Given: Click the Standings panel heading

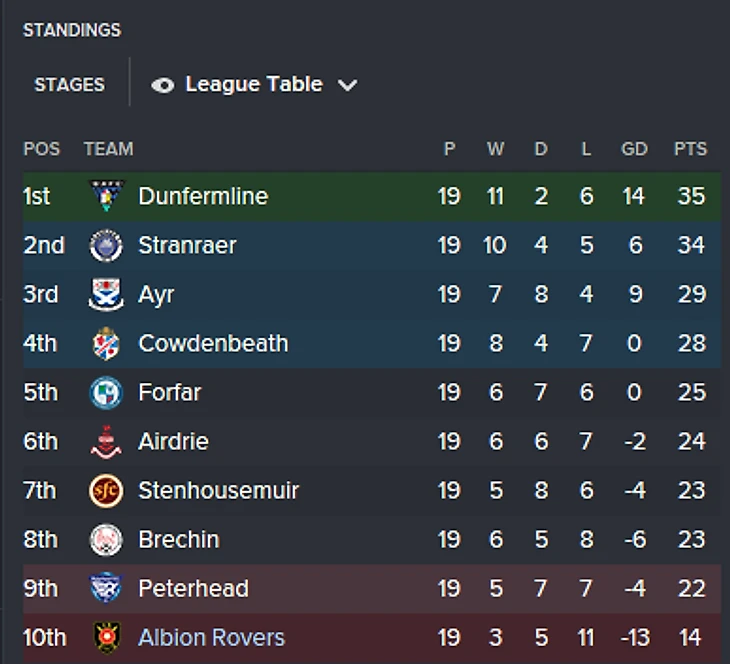Looking at the screenshot, I should coord(72,30).
